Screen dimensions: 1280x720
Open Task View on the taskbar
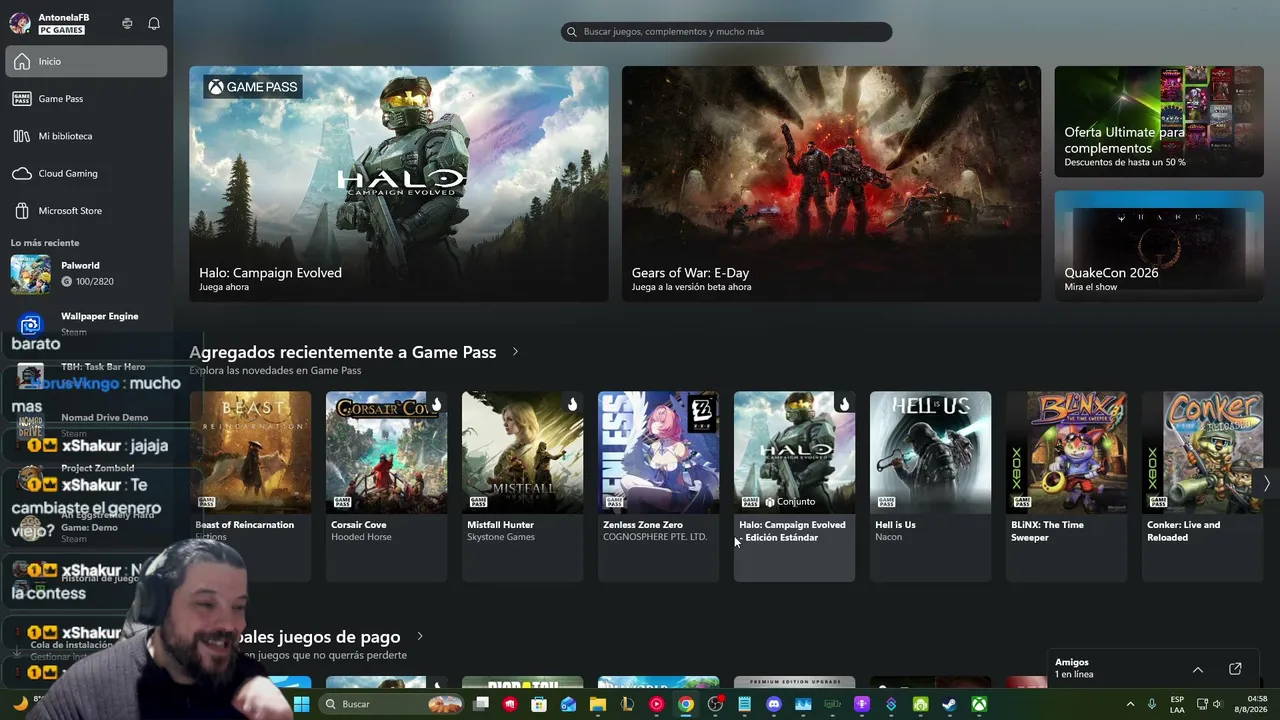click(481, 704)
